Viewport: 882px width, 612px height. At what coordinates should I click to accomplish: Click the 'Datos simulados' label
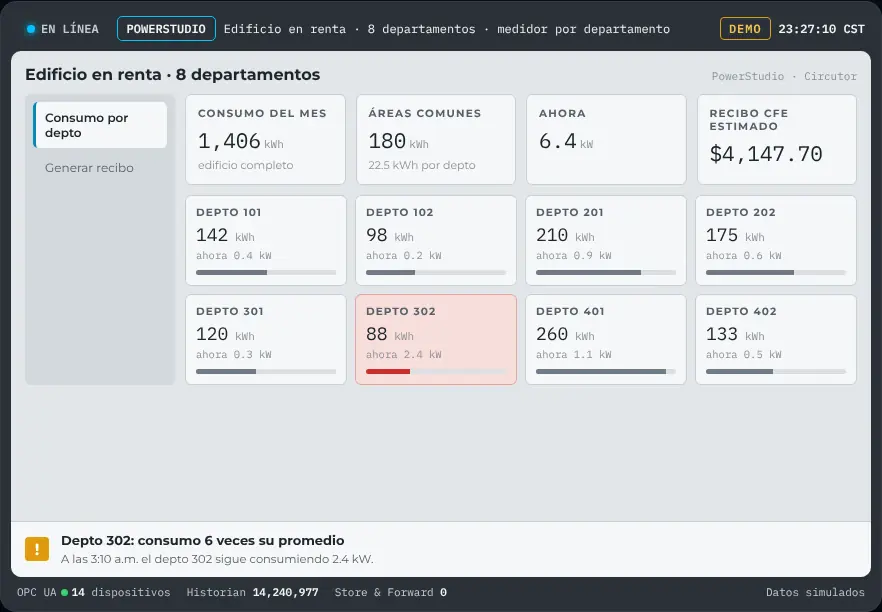click(x=815, y=592)
